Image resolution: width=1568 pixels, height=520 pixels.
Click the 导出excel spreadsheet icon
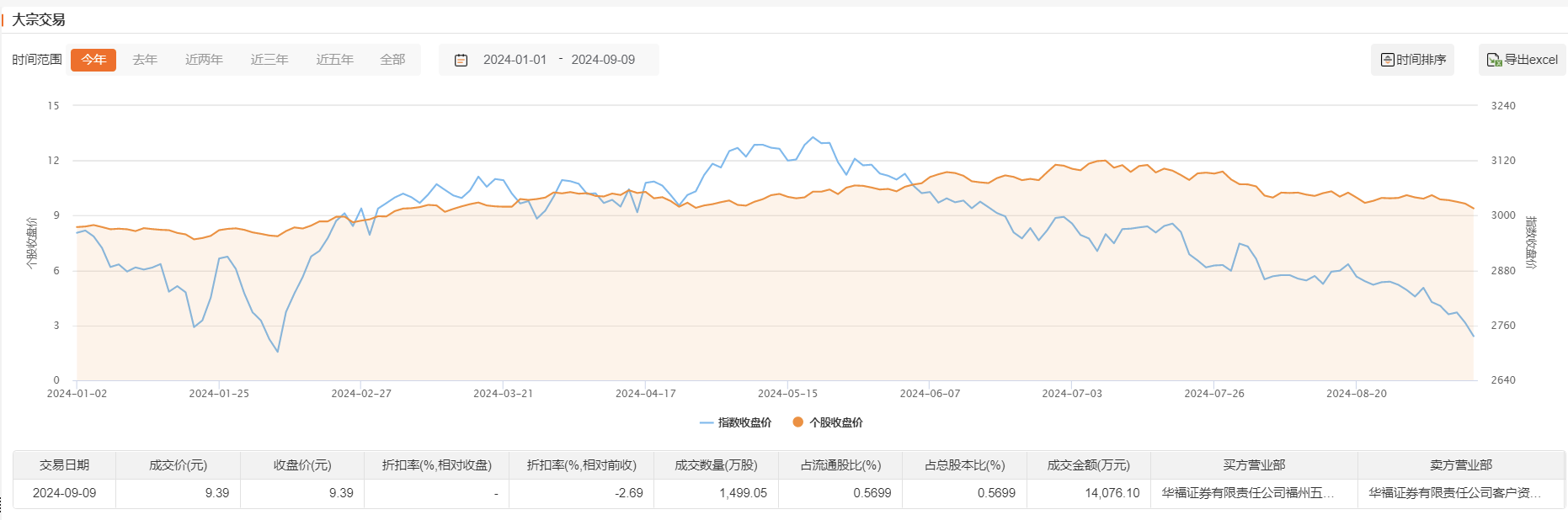[1494, 60]
